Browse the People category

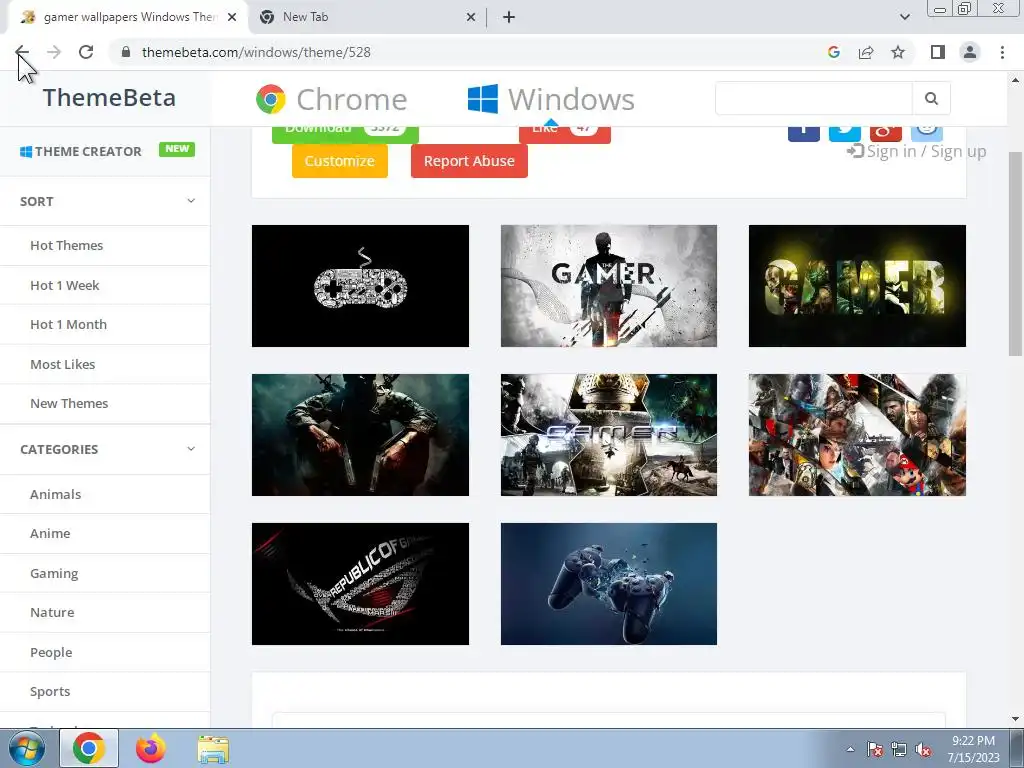pos(51,652)
